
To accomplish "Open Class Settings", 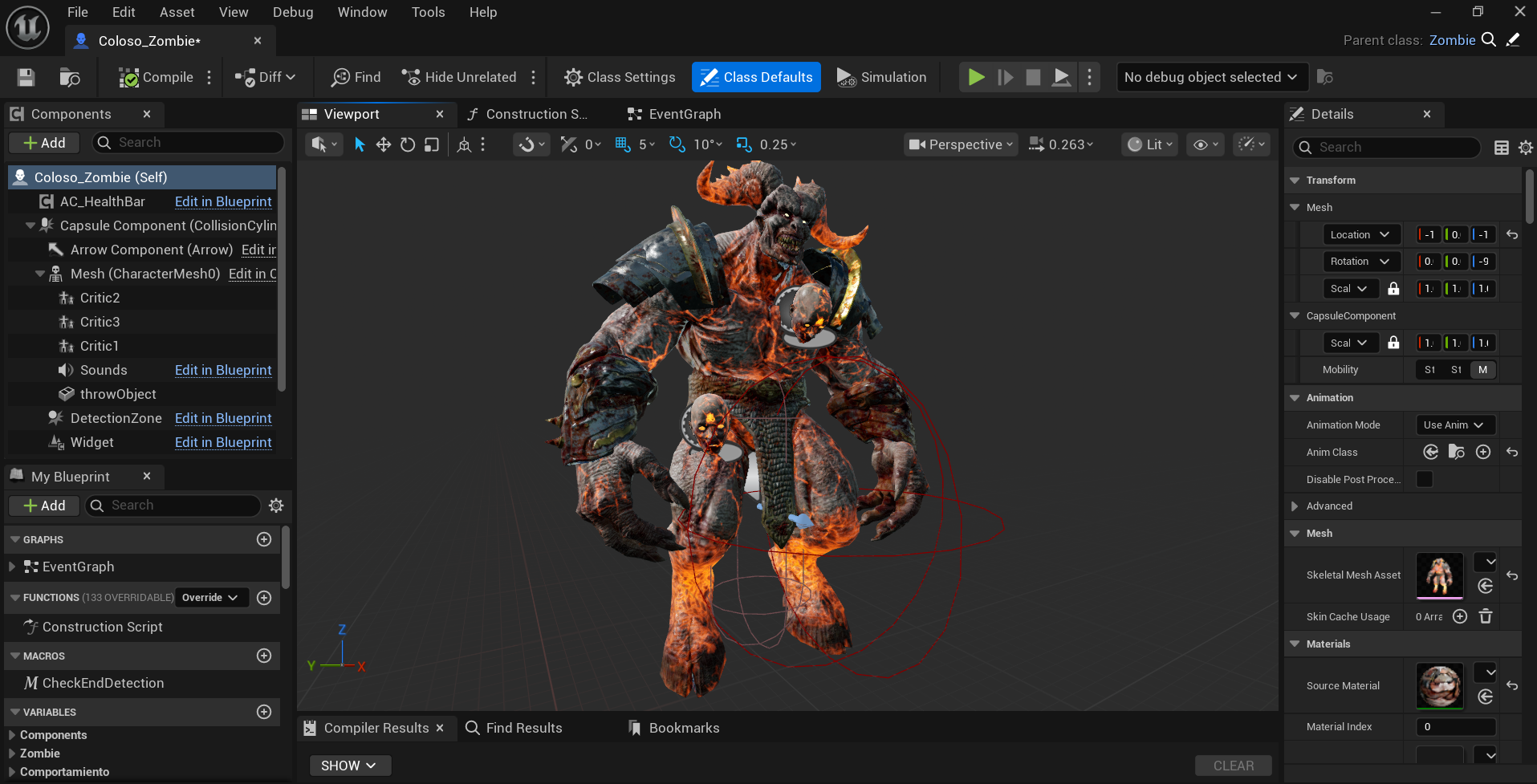I will click(620, 77).
